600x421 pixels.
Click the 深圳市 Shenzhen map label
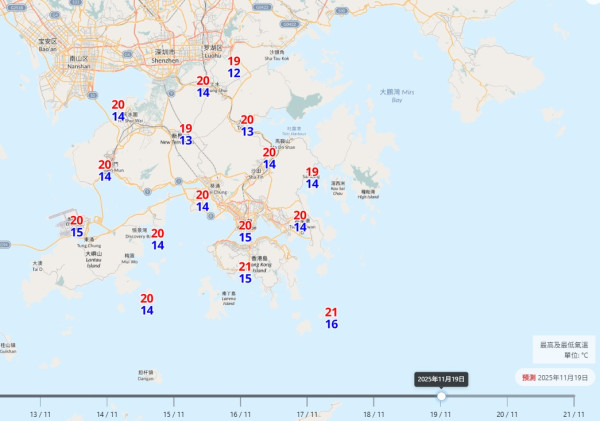[x=165, y=56]
